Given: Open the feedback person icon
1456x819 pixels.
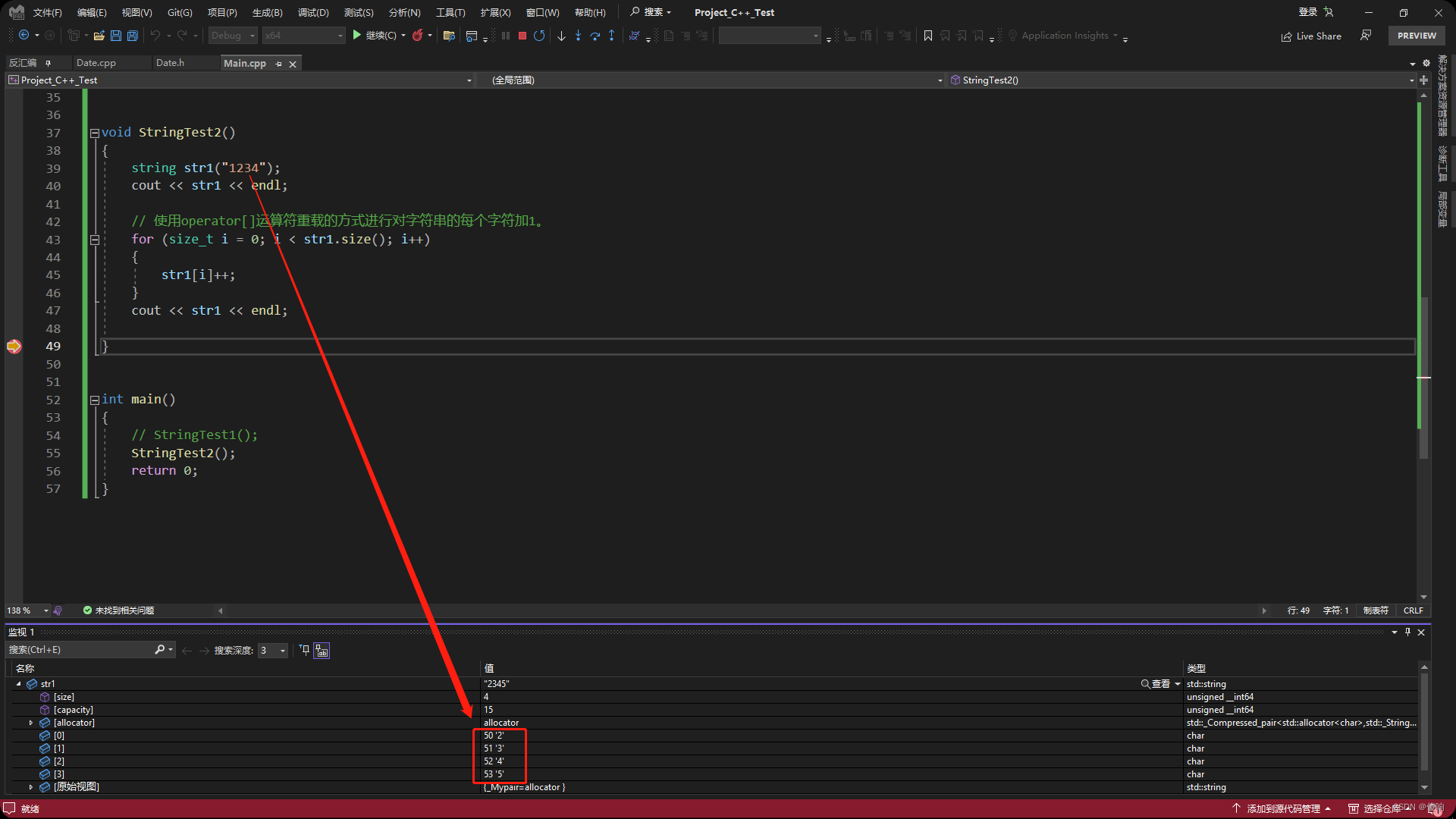Looking at the screenshot, I should [1366, 36].
